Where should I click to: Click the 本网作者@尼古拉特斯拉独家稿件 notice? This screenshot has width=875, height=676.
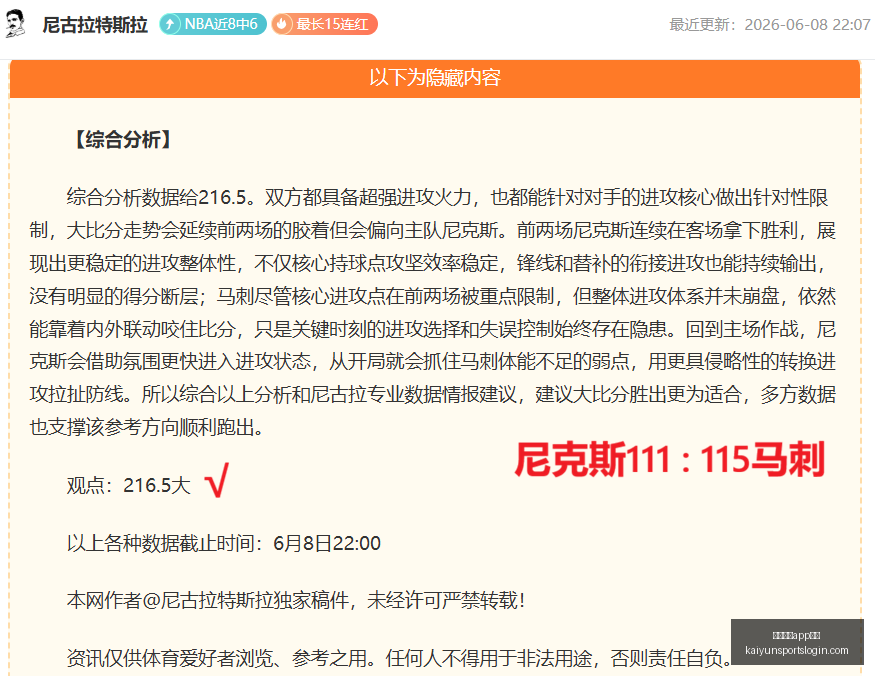coord(296,601)
